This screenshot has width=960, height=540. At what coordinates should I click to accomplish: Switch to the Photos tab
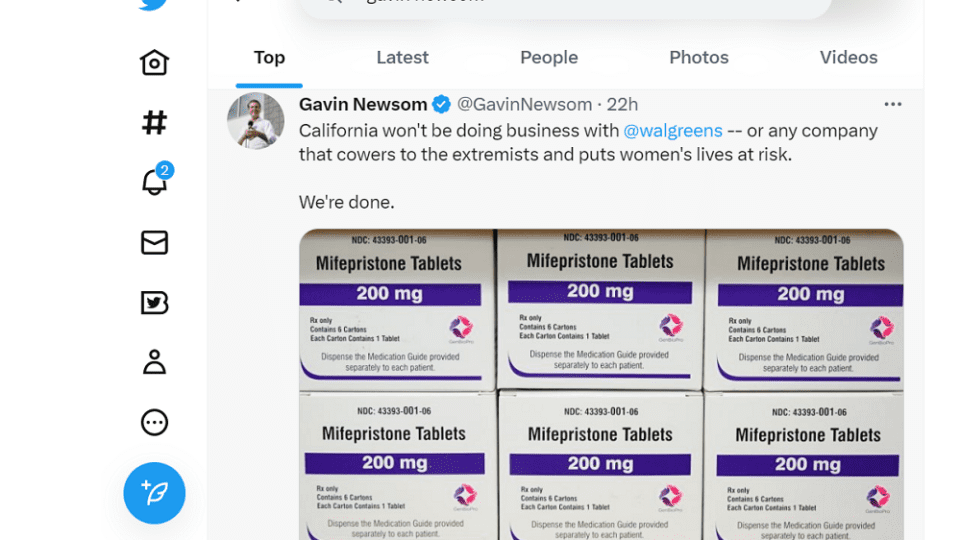699,58
